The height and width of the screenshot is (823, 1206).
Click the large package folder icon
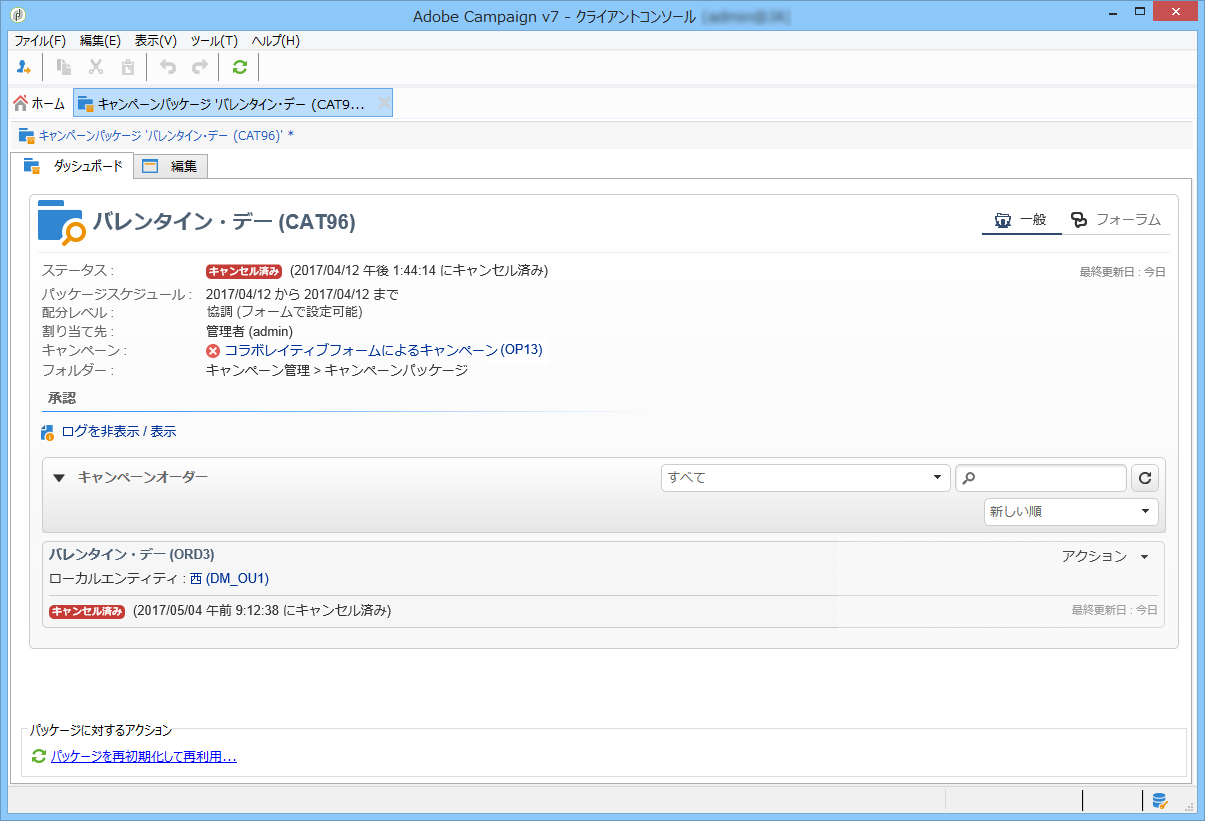[61, 222]
